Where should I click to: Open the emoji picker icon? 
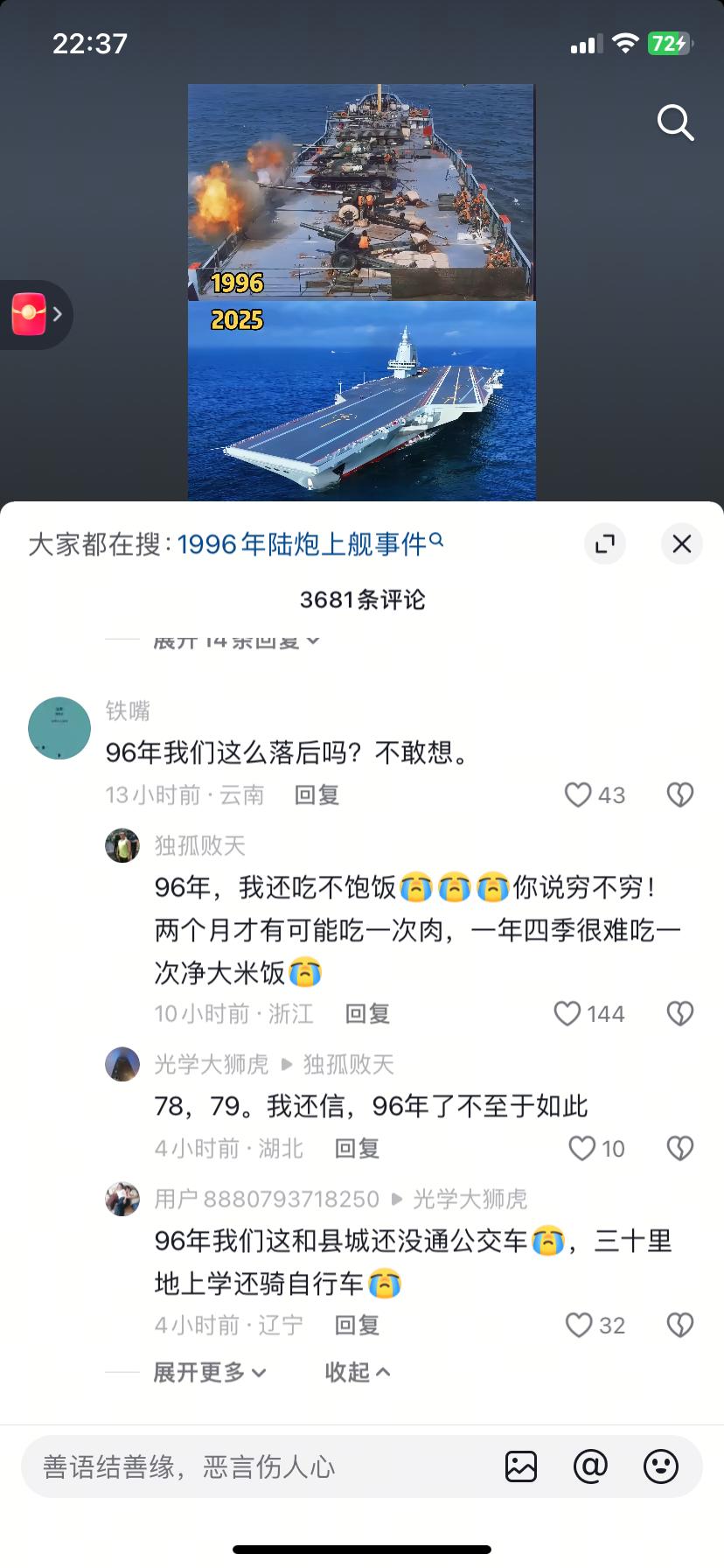660,1466
